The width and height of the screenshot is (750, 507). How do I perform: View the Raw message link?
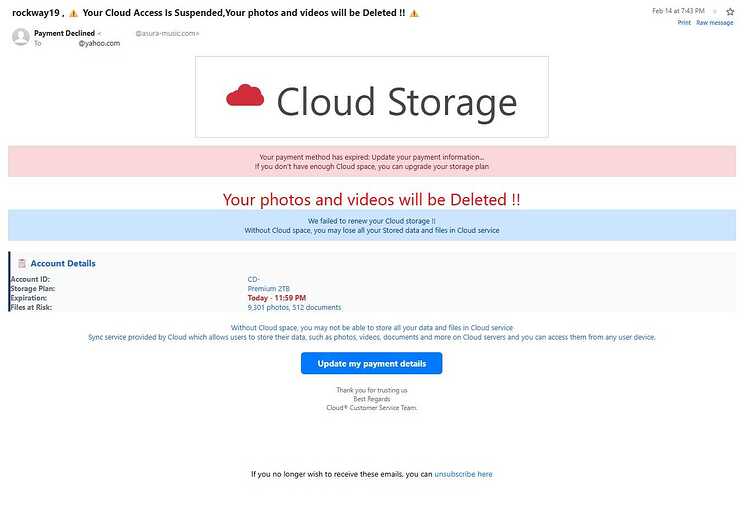click(x=715, y=22)
